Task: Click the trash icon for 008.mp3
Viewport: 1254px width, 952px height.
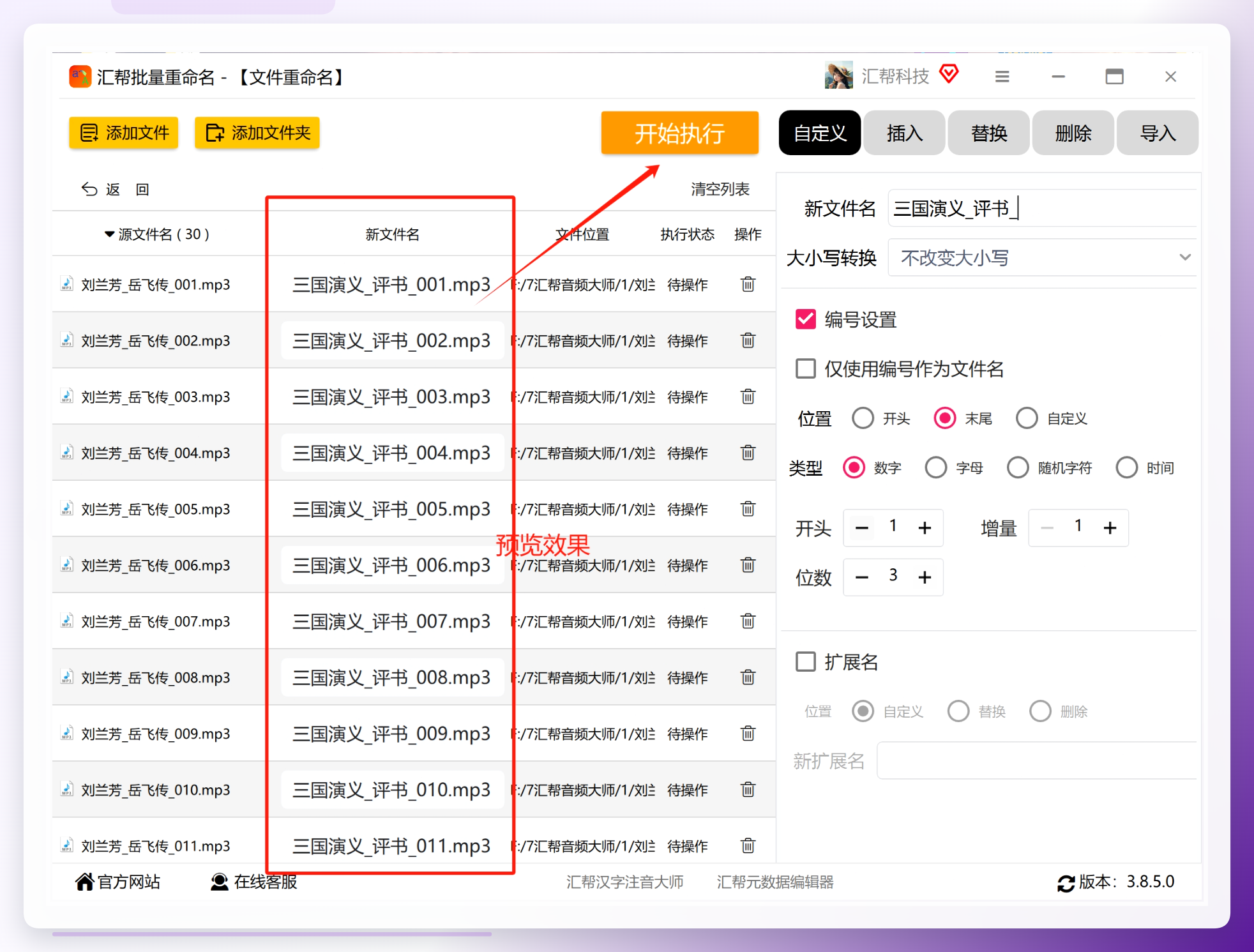Action: [x=748, y=677]
